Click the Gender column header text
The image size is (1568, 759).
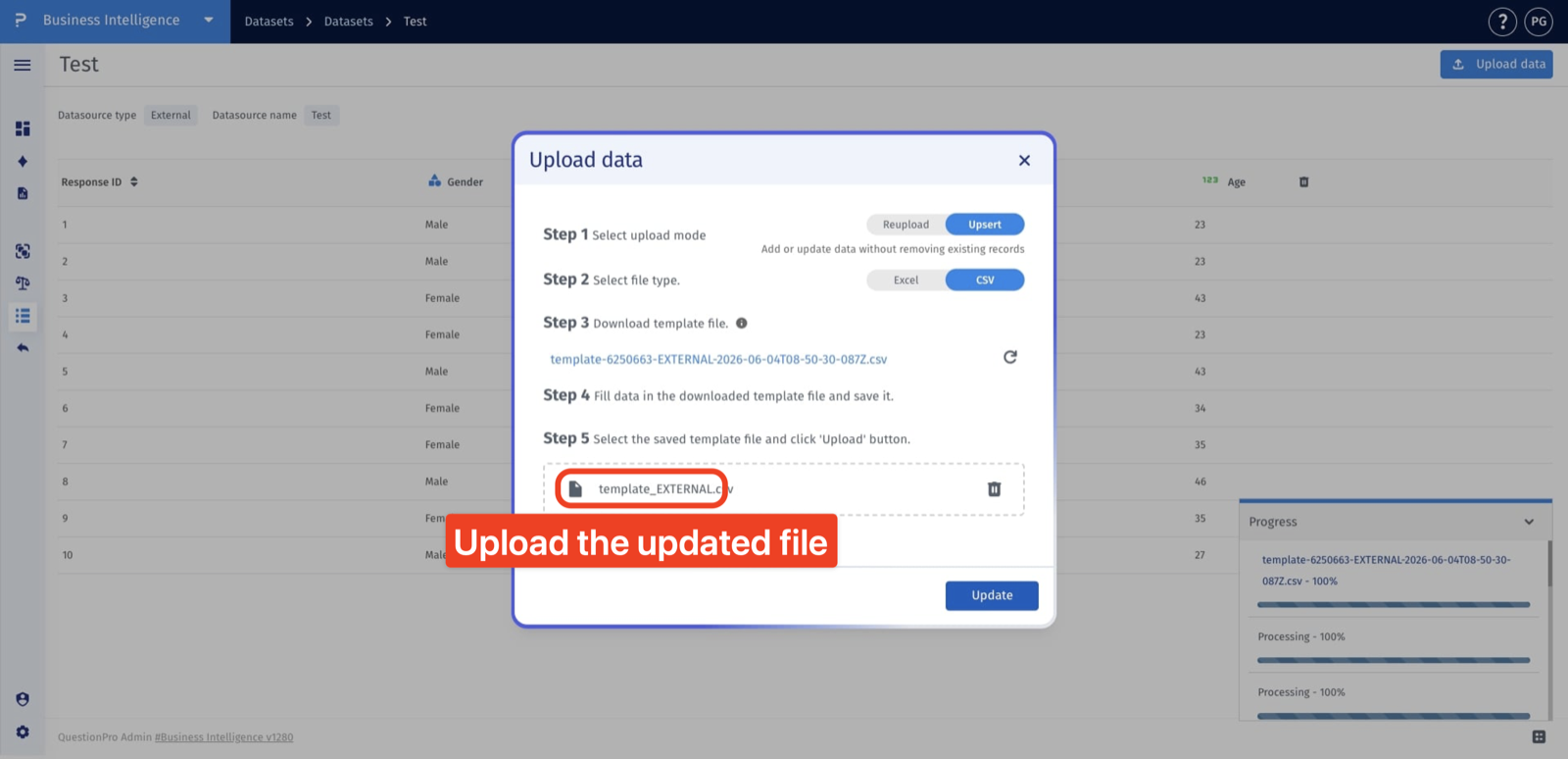[465, 182]
